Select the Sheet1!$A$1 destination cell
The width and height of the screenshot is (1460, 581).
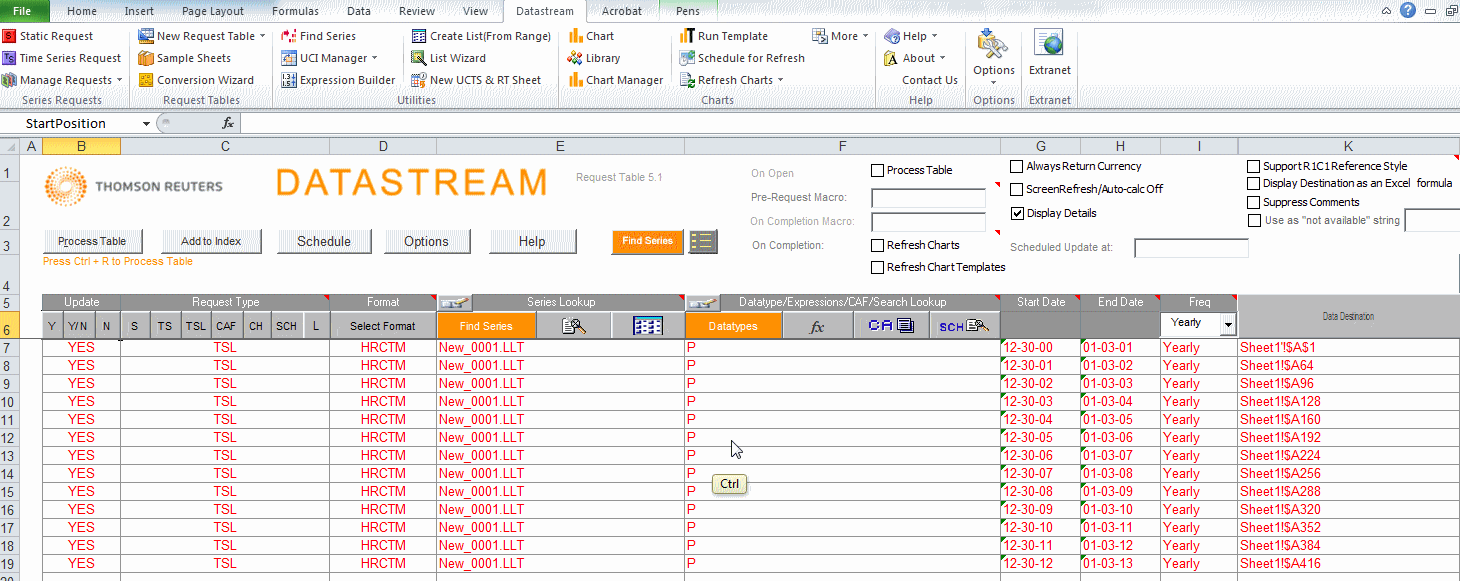click(x=1348, y=348)
